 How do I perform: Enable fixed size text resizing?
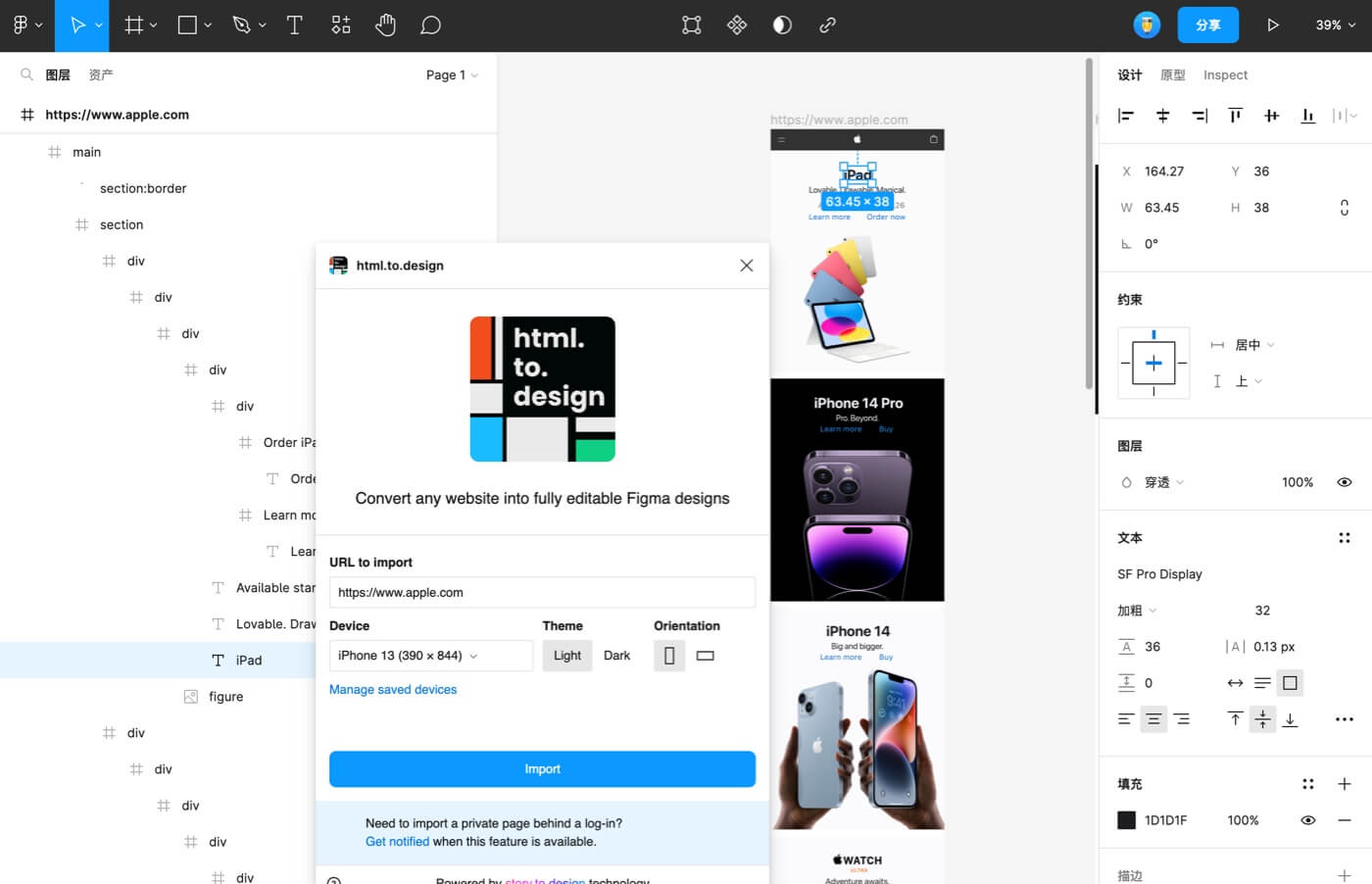coord(1290,683)
